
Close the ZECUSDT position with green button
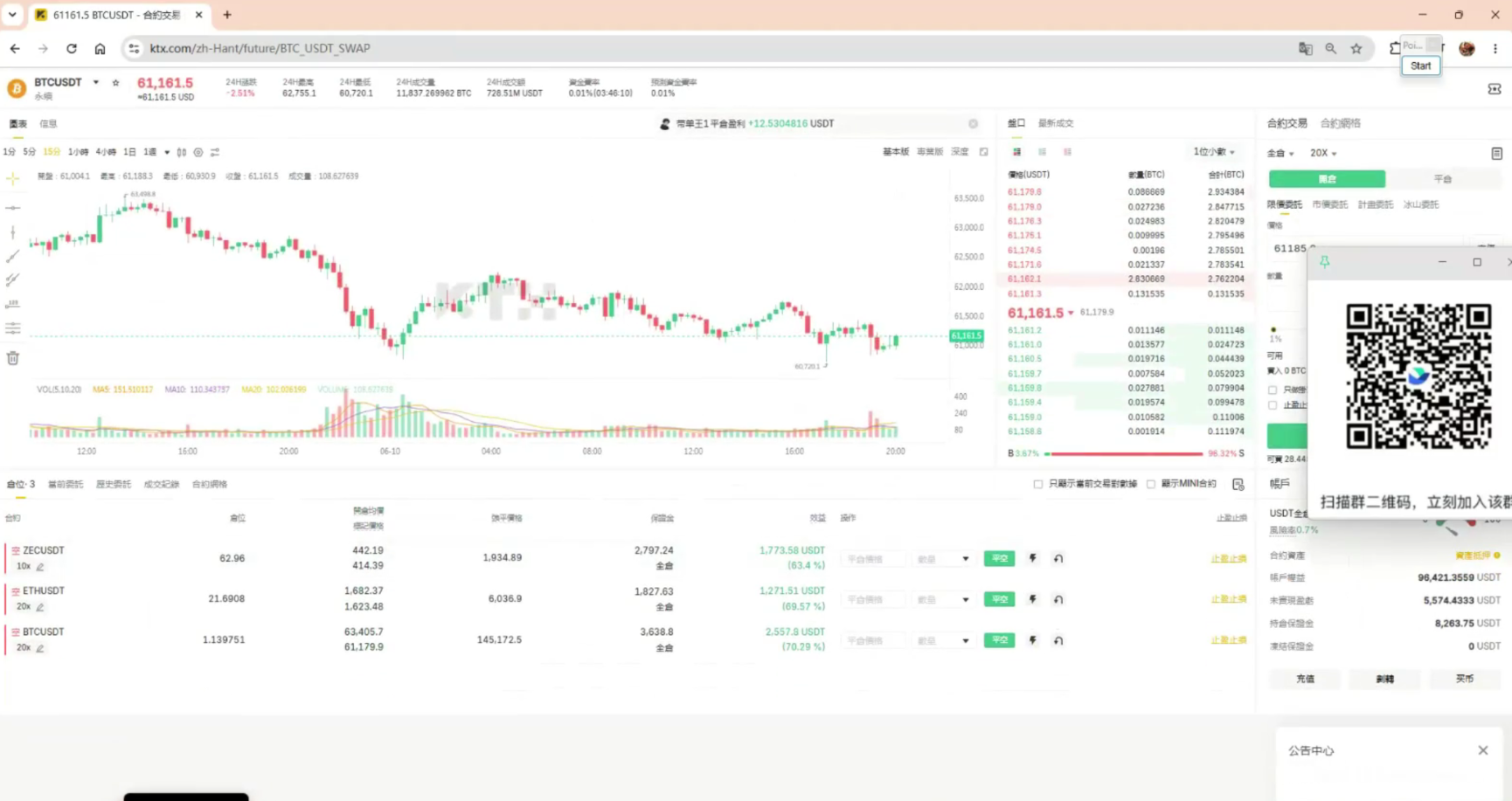click(999, 558)
